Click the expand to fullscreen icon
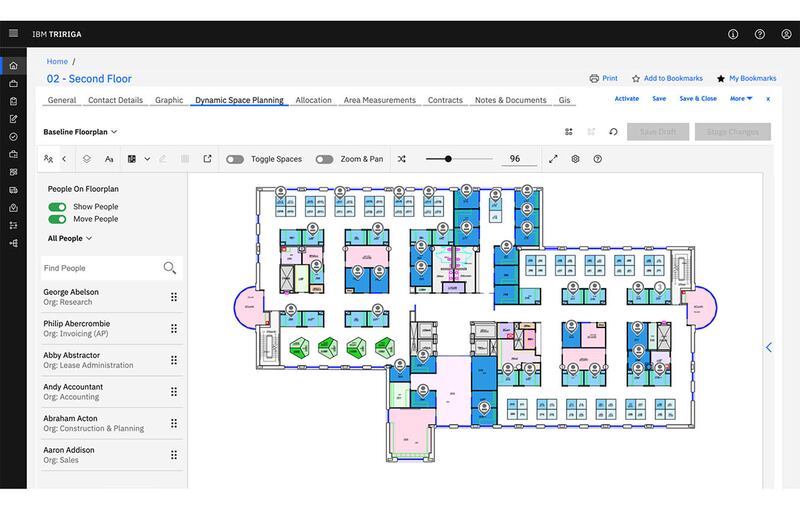The image size is (800, 531). (553, 159)
